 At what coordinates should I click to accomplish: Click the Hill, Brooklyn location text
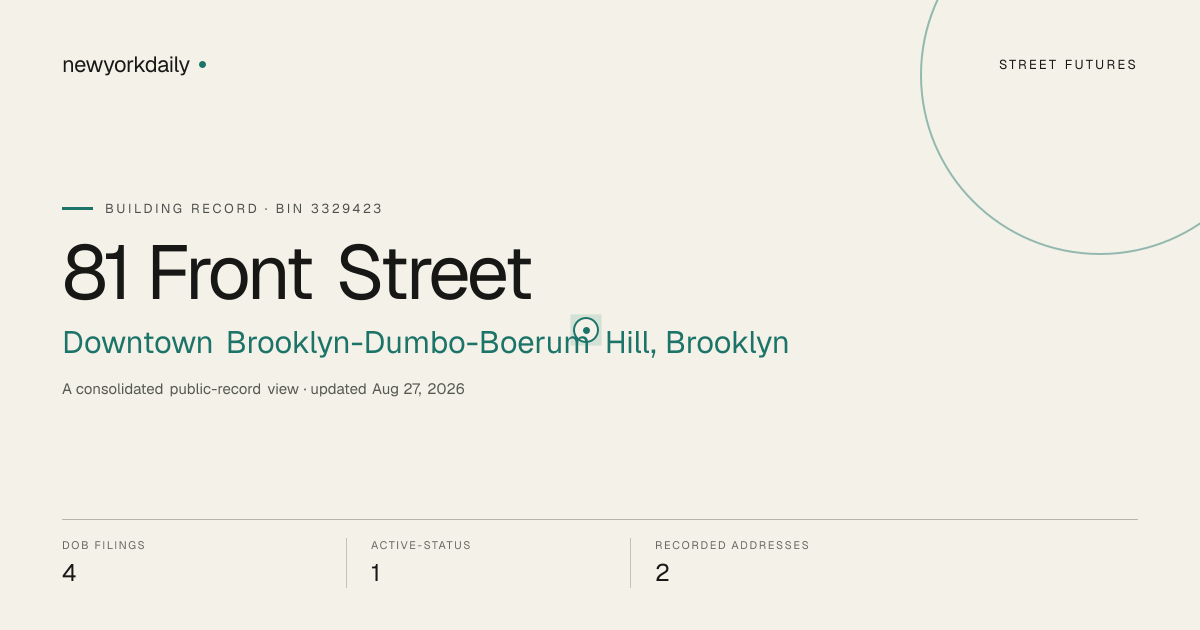tap(697, 343)
